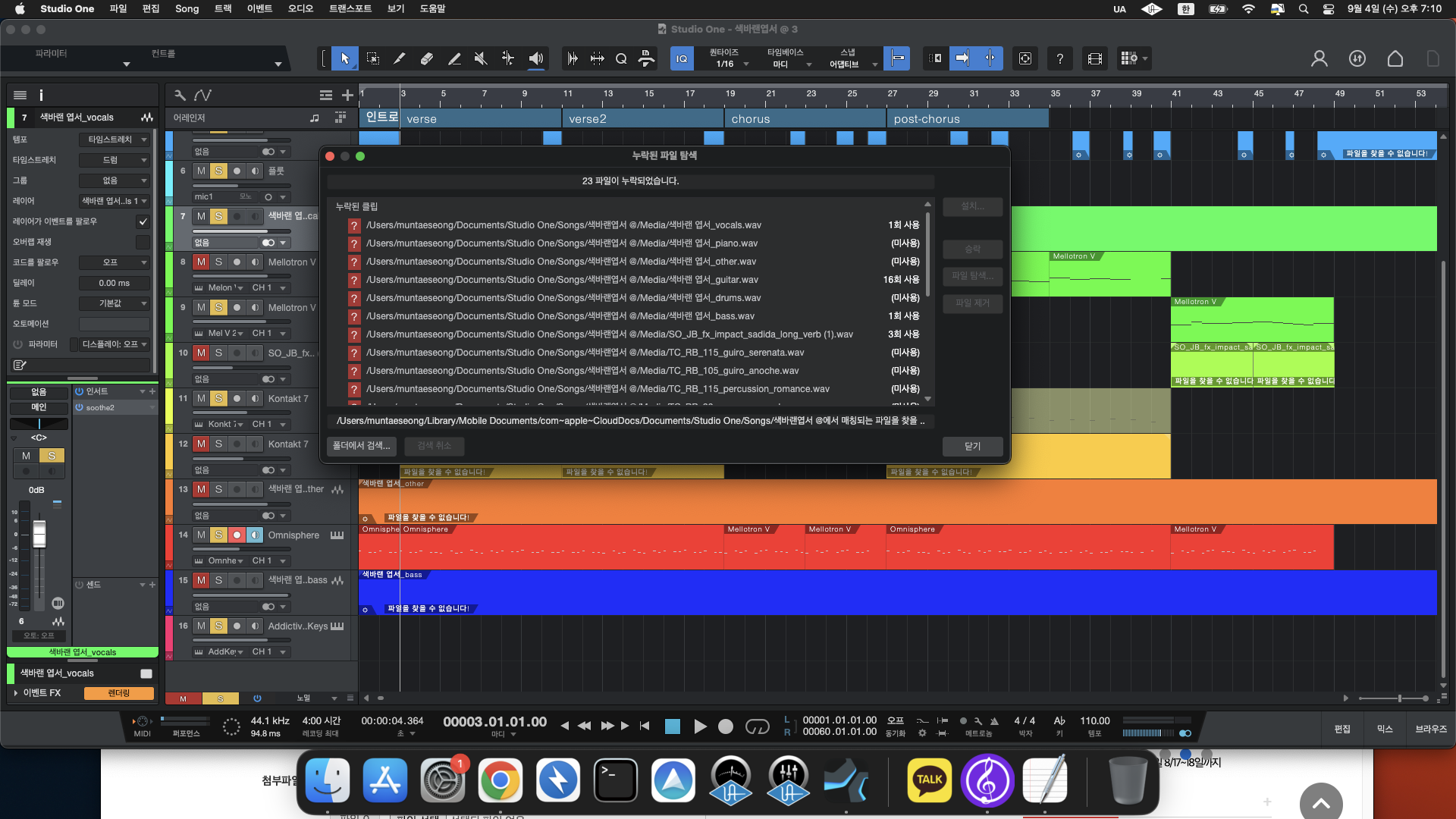The image size is (1456, 819).
Task: Click the IQ quantize button
Action: 682,58
